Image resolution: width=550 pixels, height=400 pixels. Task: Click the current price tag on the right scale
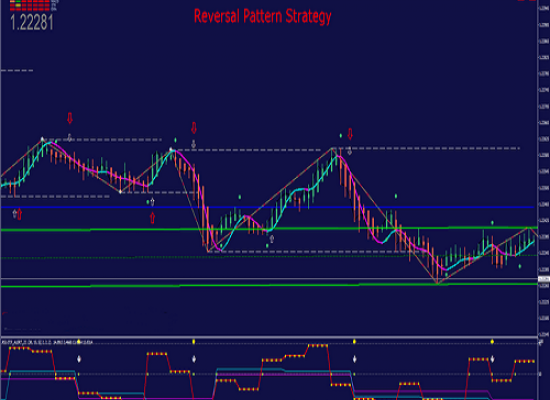click(x=544, y=279)
